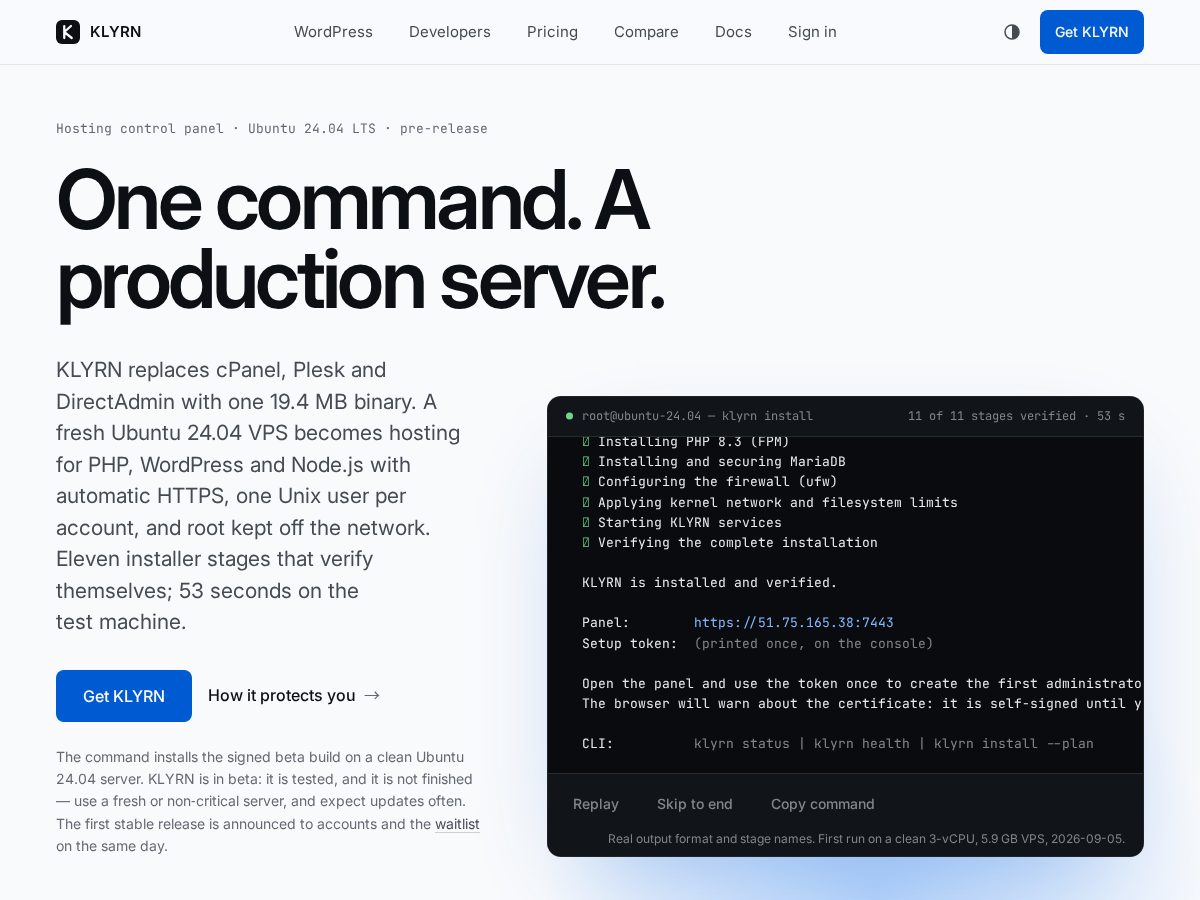
Task: Click 'One command. A production server.' headline
Action: pyautogui.click(x=360, y=241)
